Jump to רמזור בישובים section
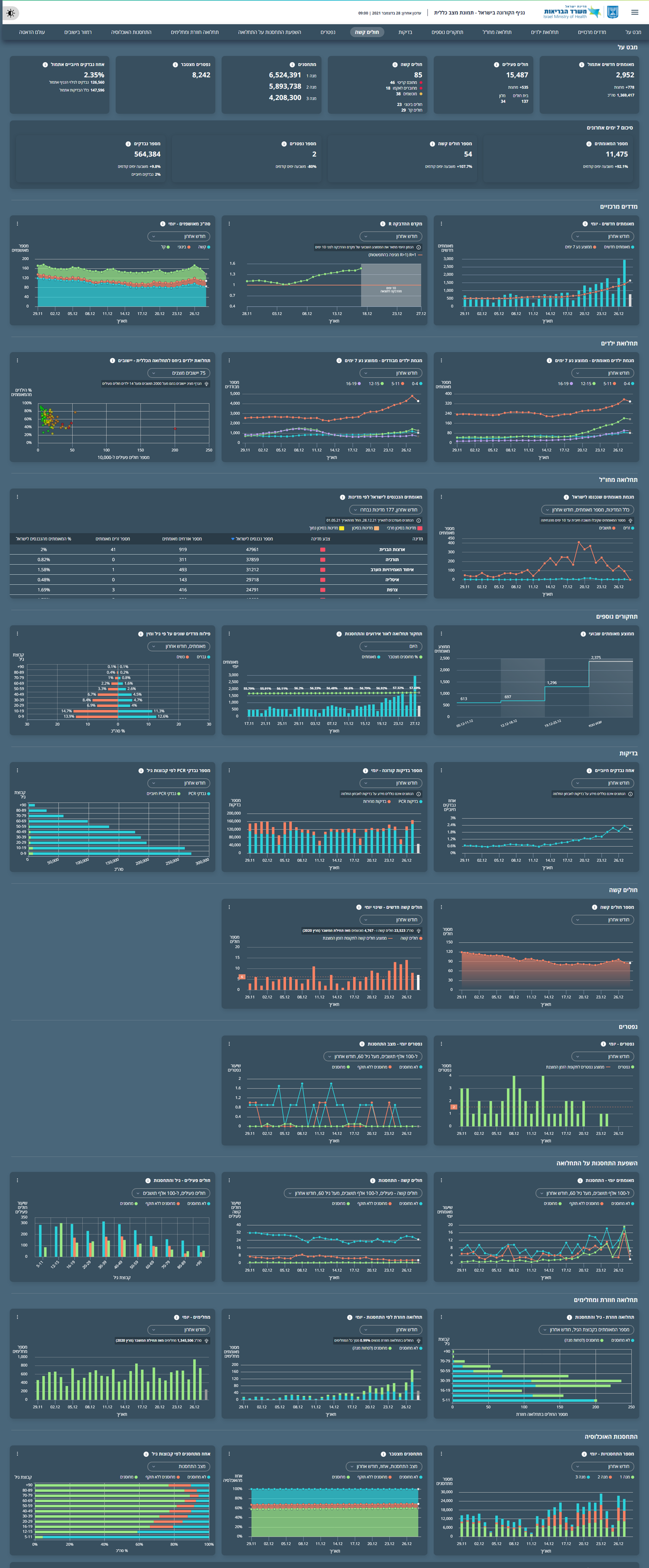 click(x=78, y=32)
